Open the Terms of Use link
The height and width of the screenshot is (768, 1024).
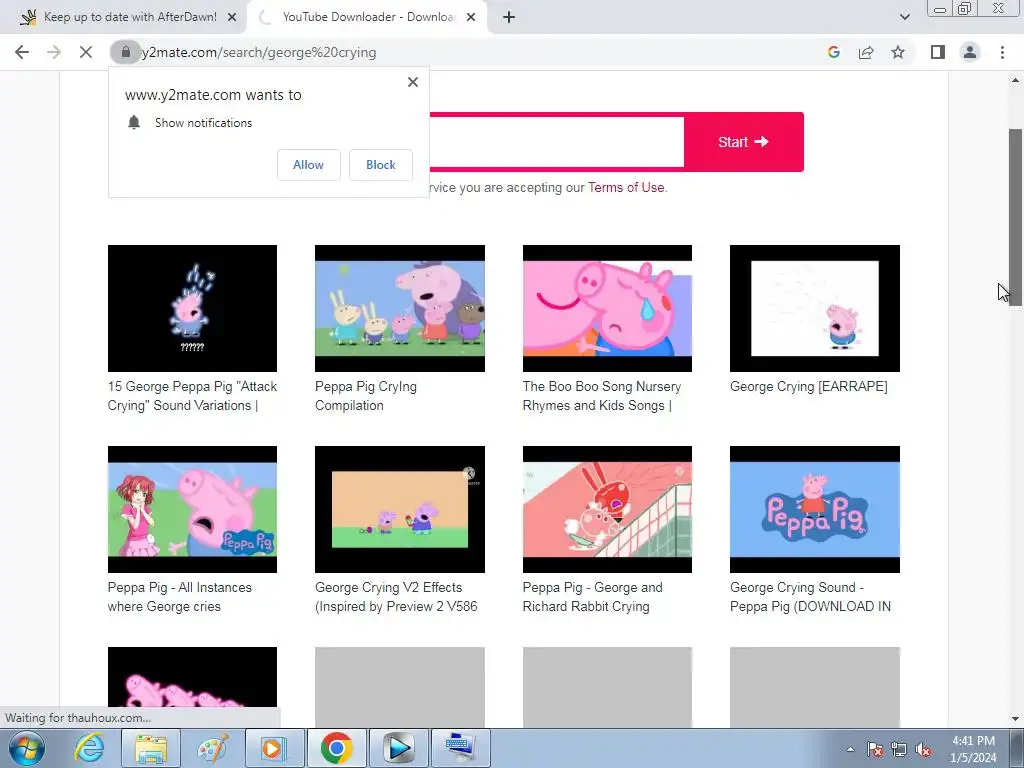626,187
